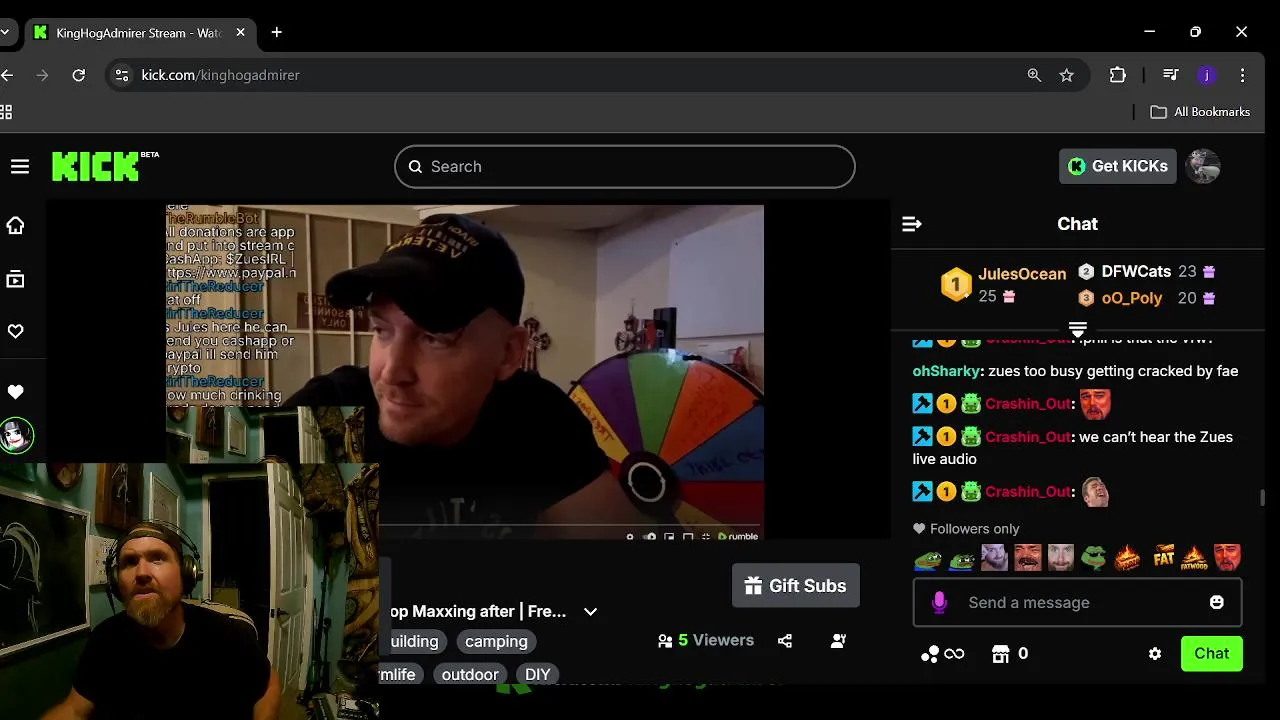The height and width of the screenshot is (720, 1280).
Task: Open Chrome profile avatar j
Action: tap(1207, 75)
